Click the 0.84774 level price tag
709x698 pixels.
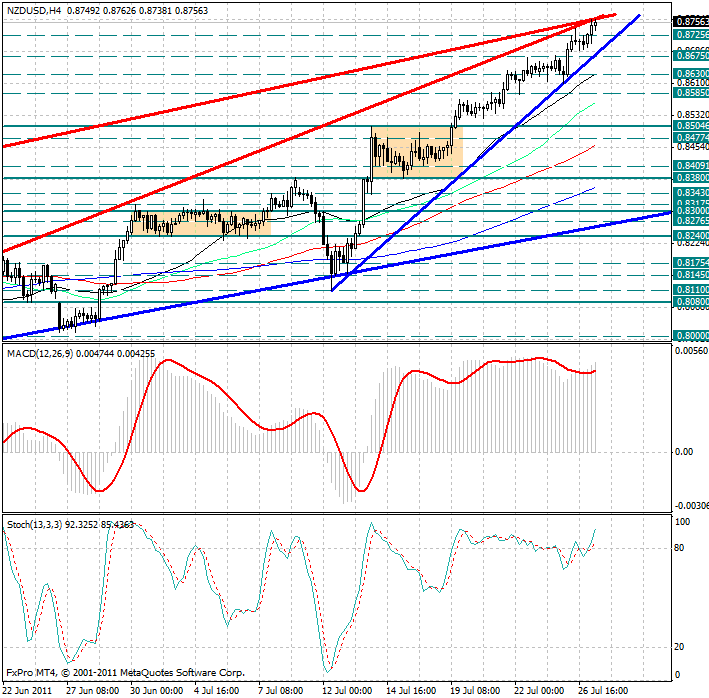(x=691, y=137)
